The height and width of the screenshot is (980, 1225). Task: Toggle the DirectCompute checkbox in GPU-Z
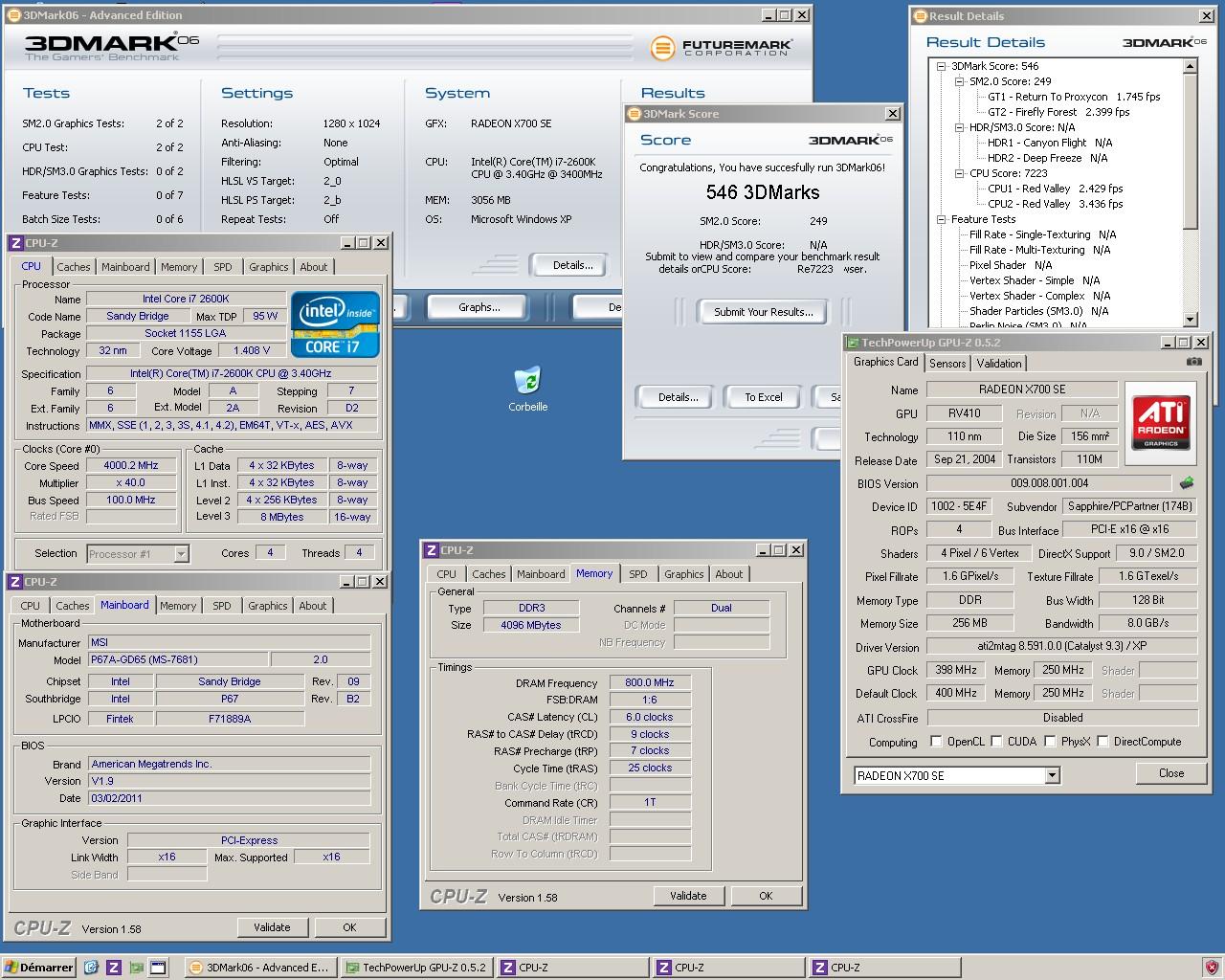[x=1103, y=742]
